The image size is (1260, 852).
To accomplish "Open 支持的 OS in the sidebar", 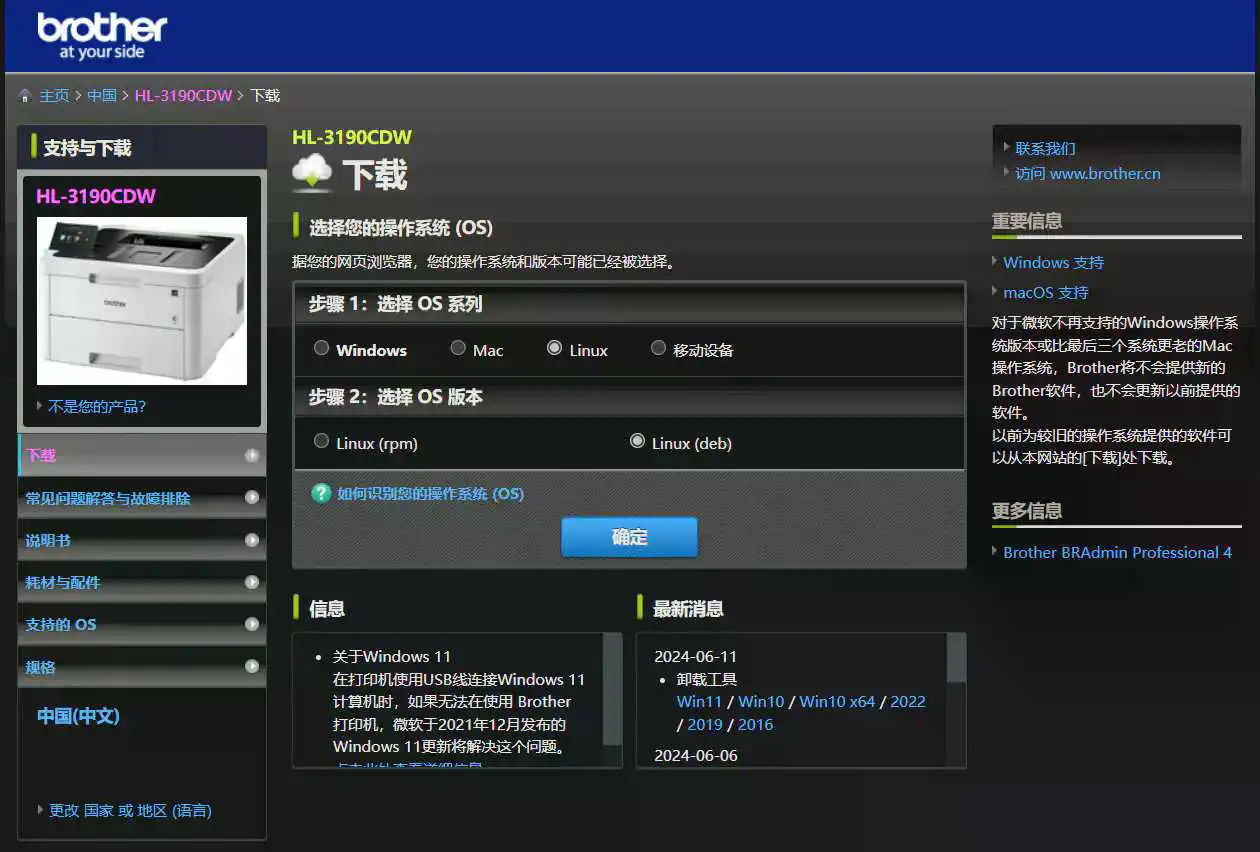I will click(x=142, y=624).
